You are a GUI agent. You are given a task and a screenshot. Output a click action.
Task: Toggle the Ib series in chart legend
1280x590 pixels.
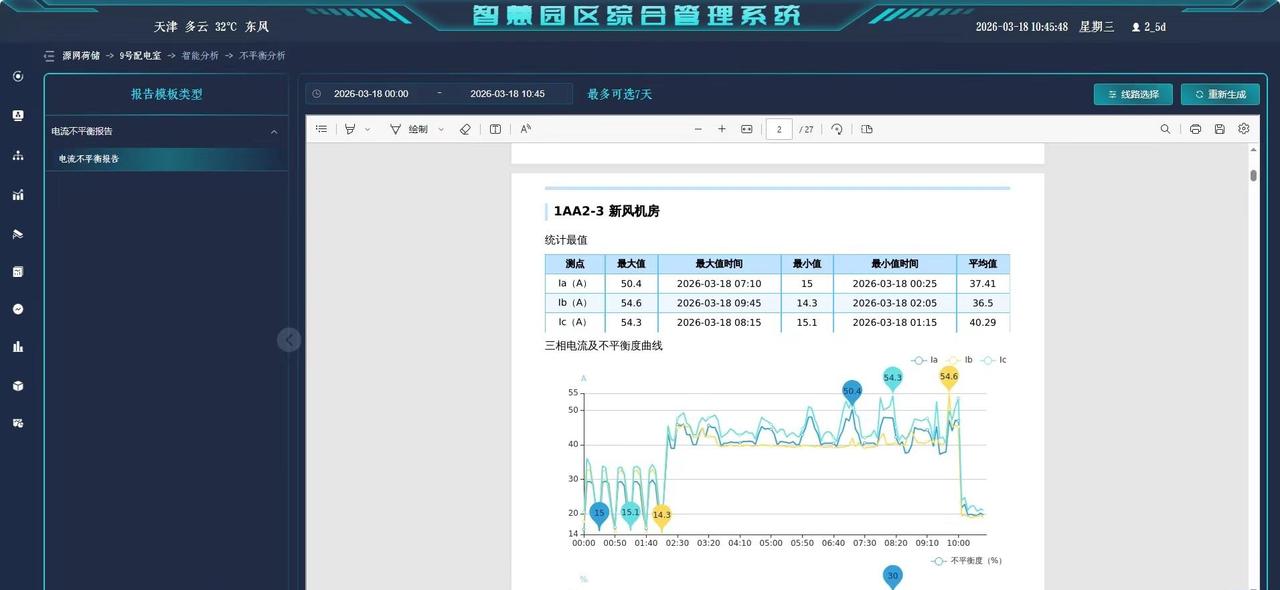point(959,359)
